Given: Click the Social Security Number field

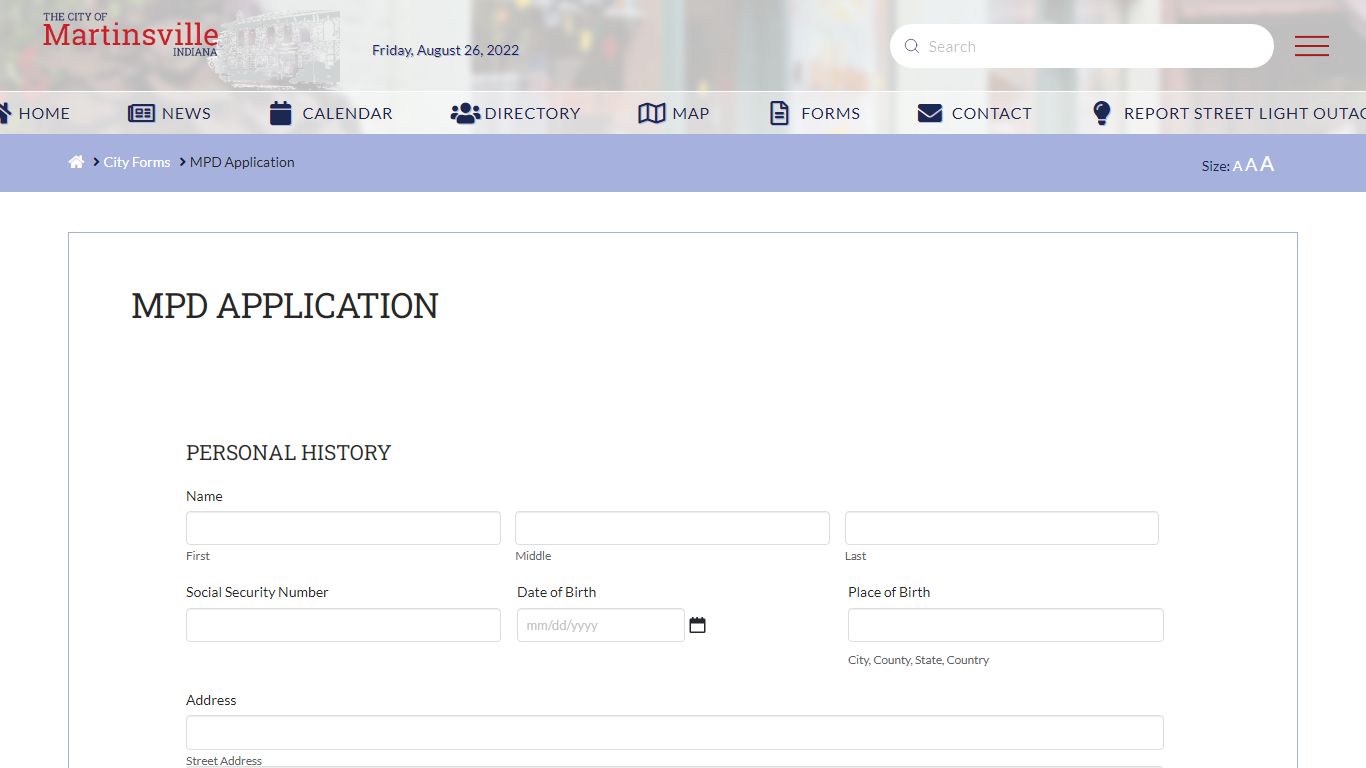Looking at the screenshot, I should (343, 625).
